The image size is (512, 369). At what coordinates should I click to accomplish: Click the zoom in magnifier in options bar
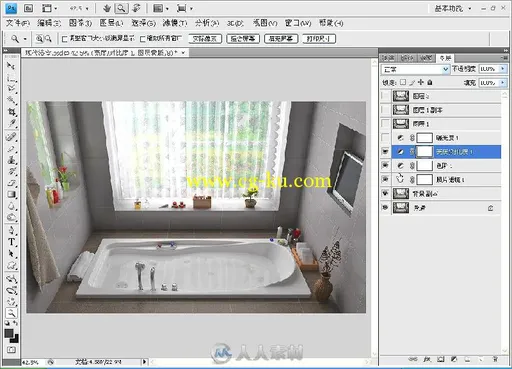[39, 39]
